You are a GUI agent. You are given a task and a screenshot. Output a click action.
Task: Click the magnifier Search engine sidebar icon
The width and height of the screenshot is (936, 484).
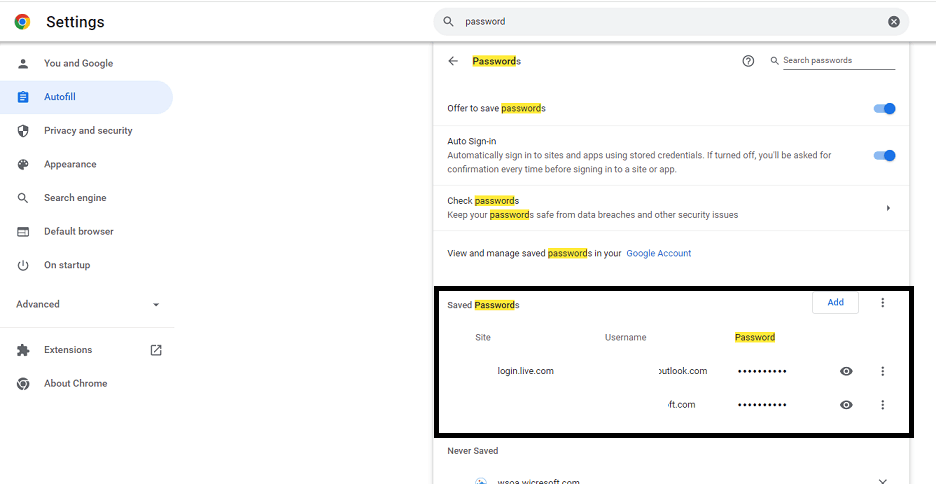[x=23, y=198]
